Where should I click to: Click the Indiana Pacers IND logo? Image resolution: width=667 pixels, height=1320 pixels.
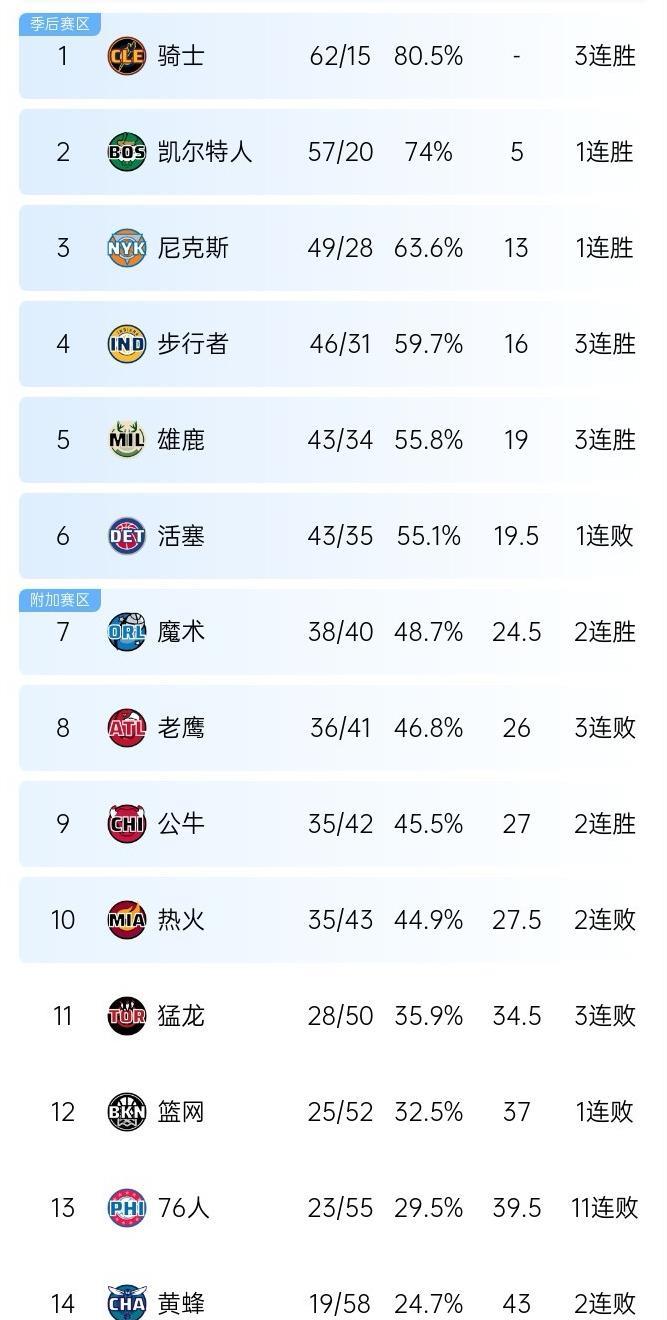127,344
